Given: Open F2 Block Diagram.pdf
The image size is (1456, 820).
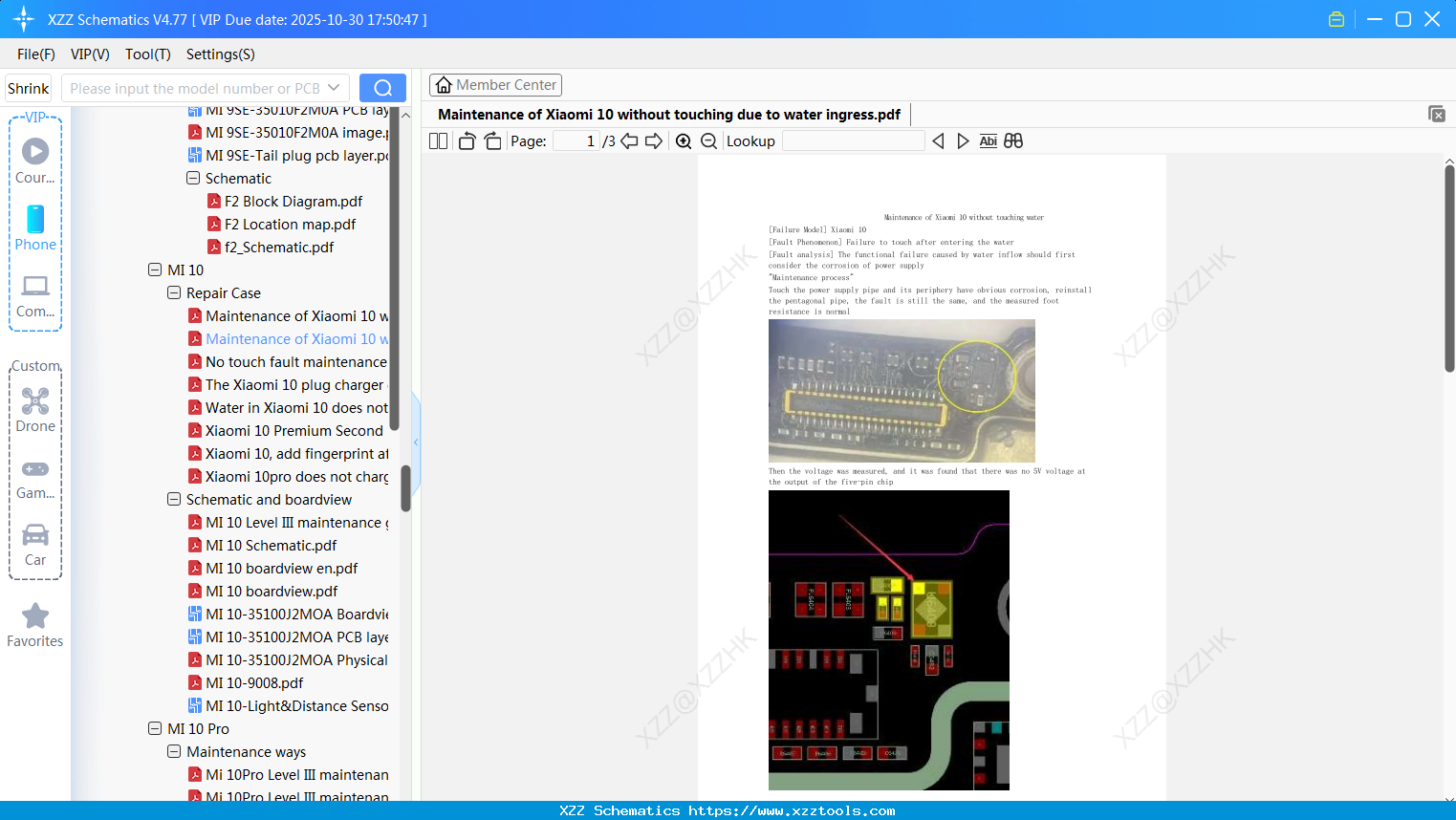Looking at the screenshot, I should [x=293, y=201].
